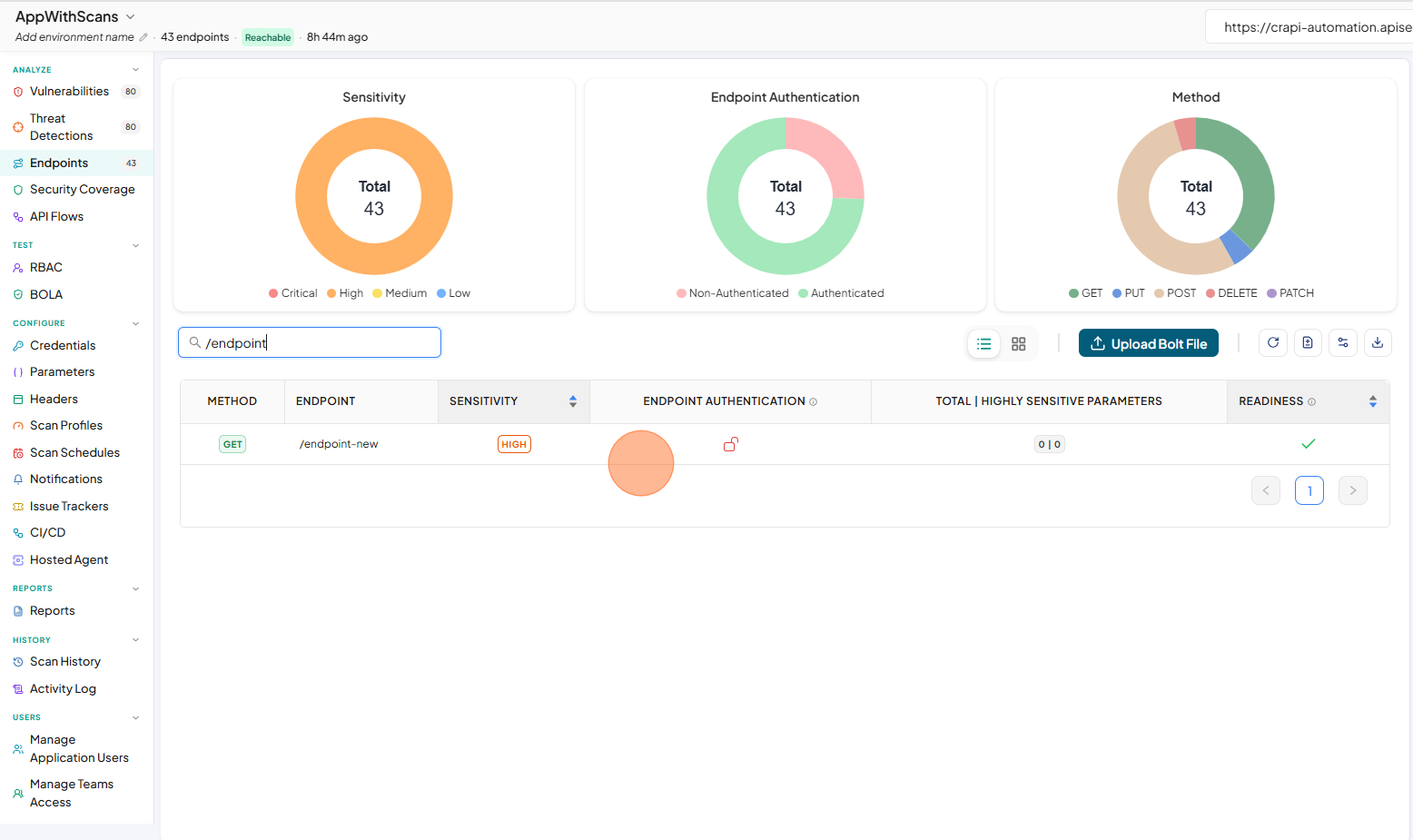Click the Notifications bell icon

pyautogui.click(x=18, y=479)
